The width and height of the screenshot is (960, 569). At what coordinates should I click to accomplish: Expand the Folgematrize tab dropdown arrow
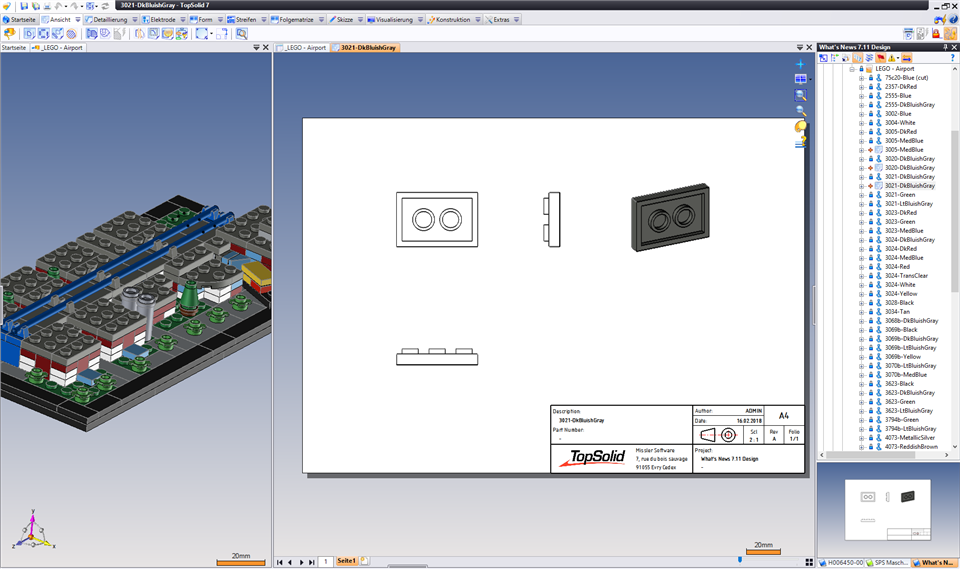click(x=321, y=20)
